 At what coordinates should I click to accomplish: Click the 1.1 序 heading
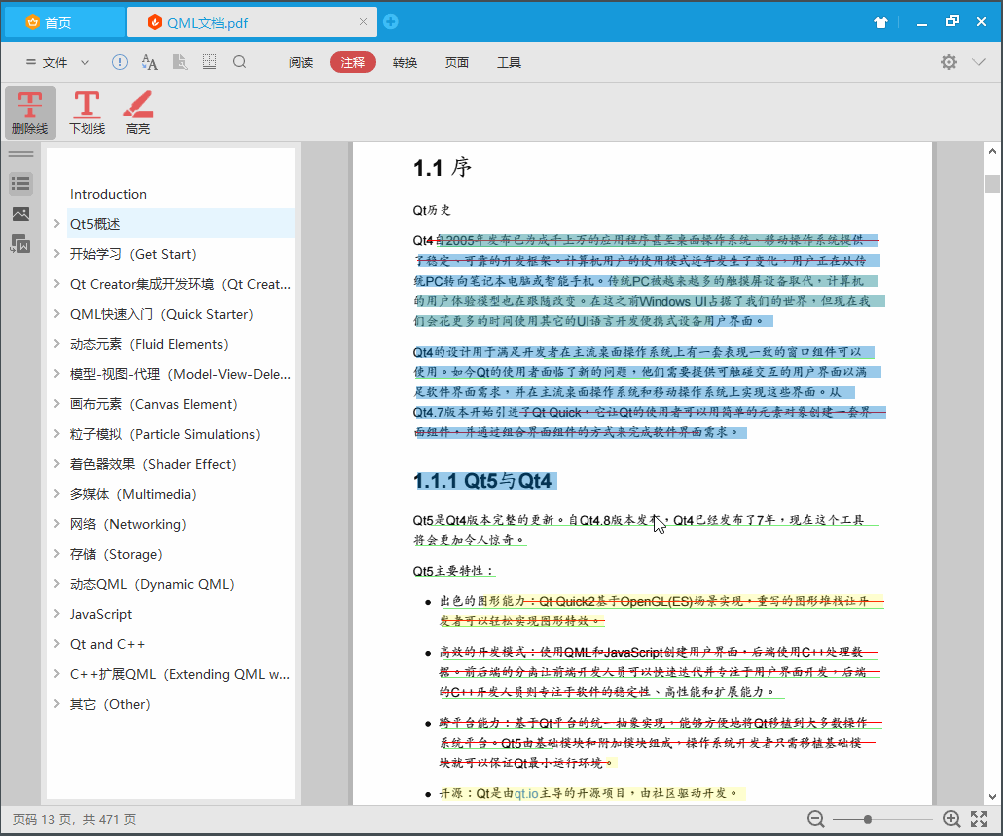pyautogui.click(x=442, y=168)
